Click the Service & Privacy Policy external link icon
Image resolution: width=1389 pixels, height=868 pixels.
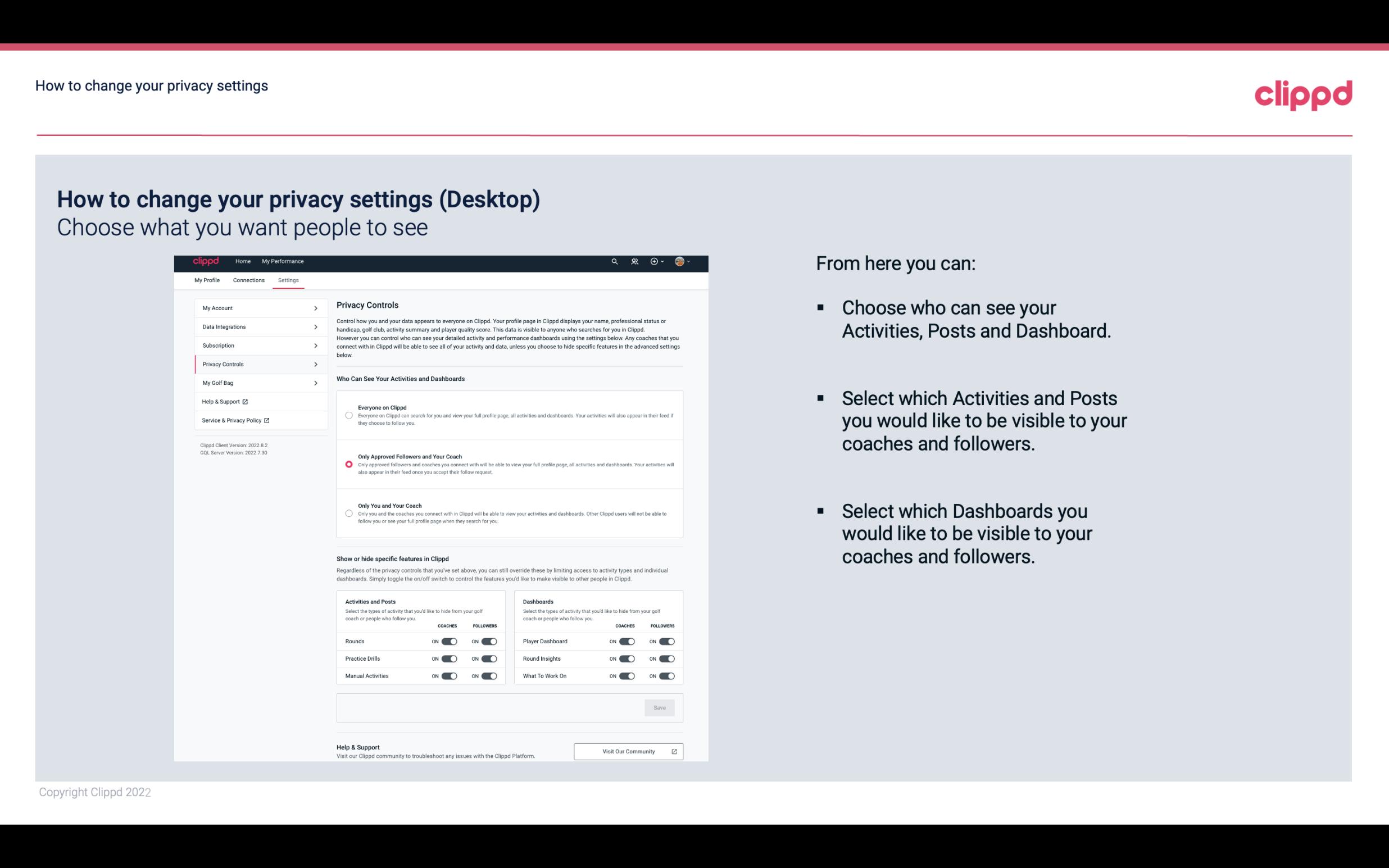[x=266, y=420]
